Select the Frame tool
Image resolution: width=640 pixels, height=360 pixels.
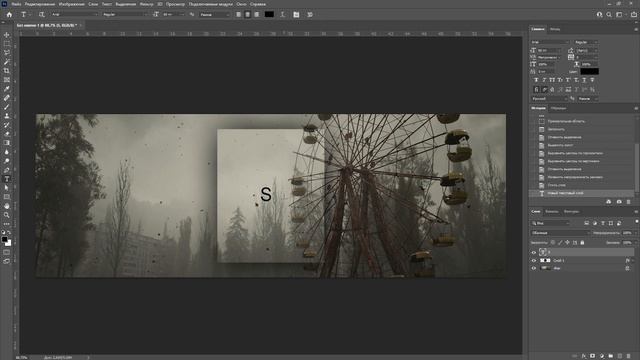pos(7,80)
